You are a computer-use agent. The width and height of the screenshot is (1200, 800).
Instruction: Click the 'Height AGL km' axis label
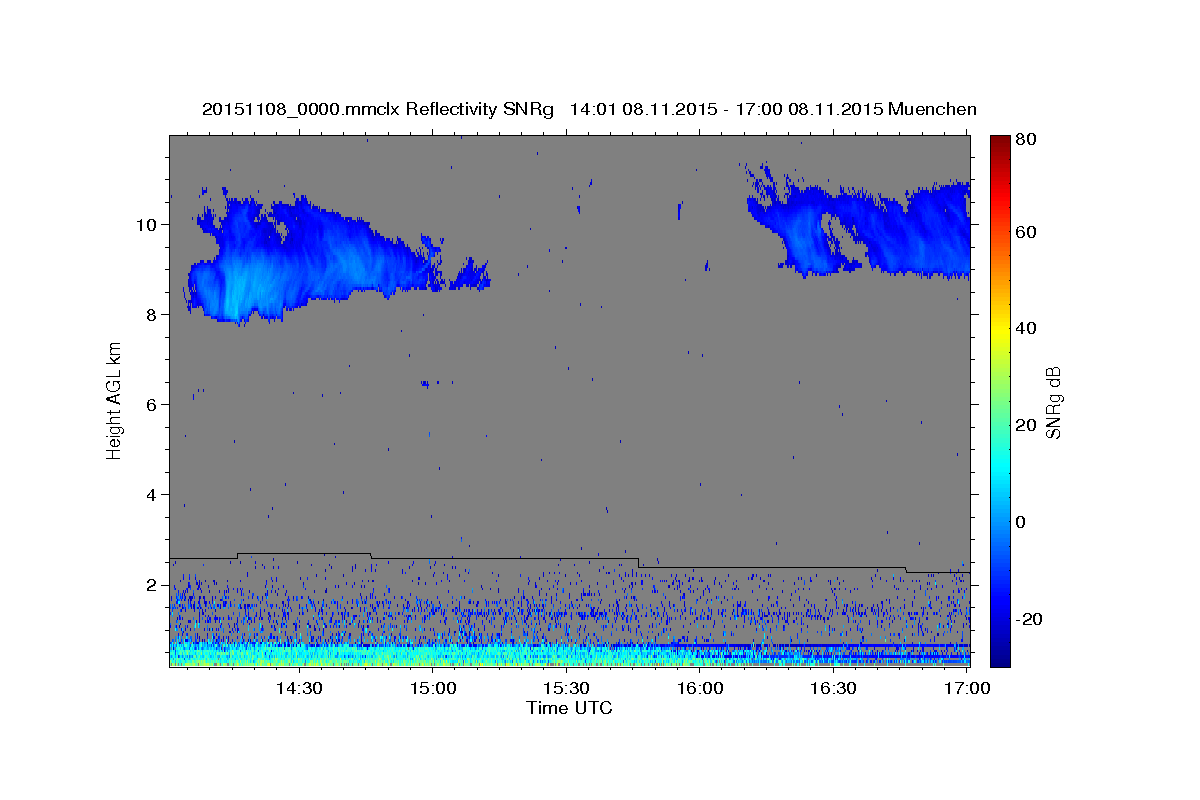[x=115, y=399]
